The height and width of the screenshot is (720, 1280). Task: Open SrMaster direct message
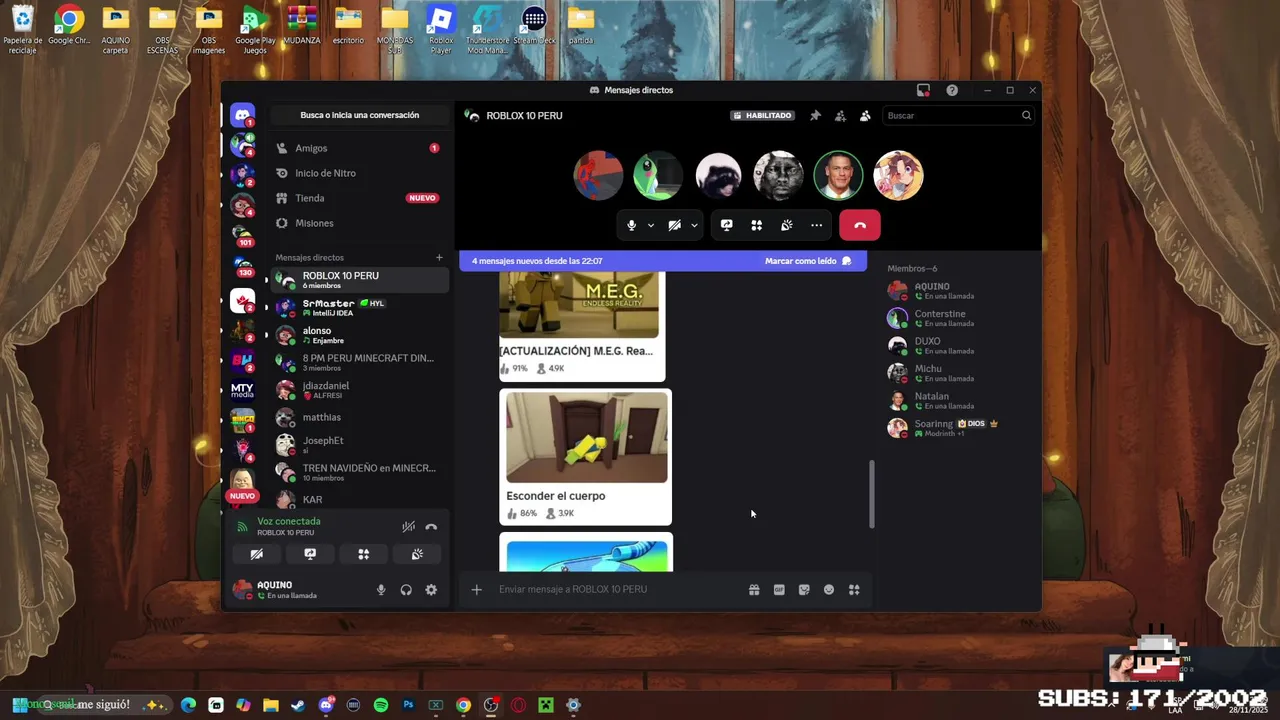[x=359, y=307]
